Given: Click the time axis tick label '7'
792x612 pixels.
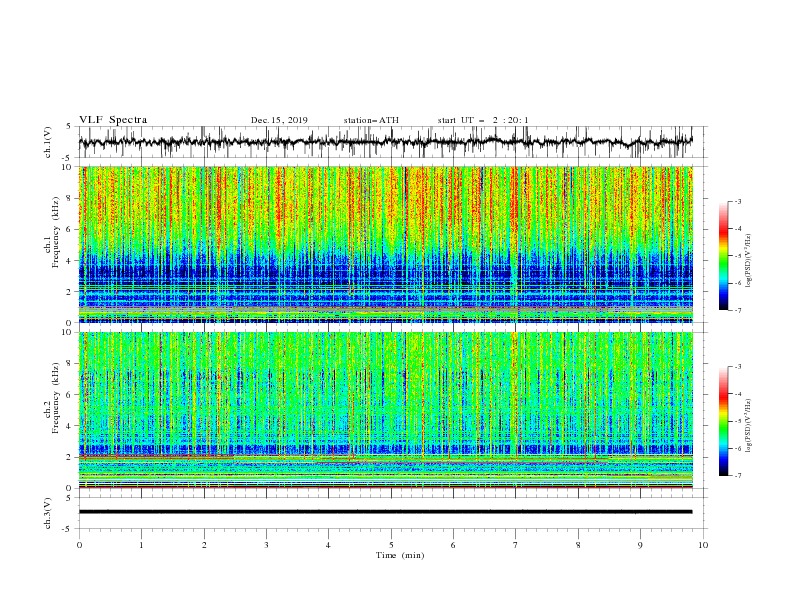Looking at the screenshot, I should click(x=516, y=545).
